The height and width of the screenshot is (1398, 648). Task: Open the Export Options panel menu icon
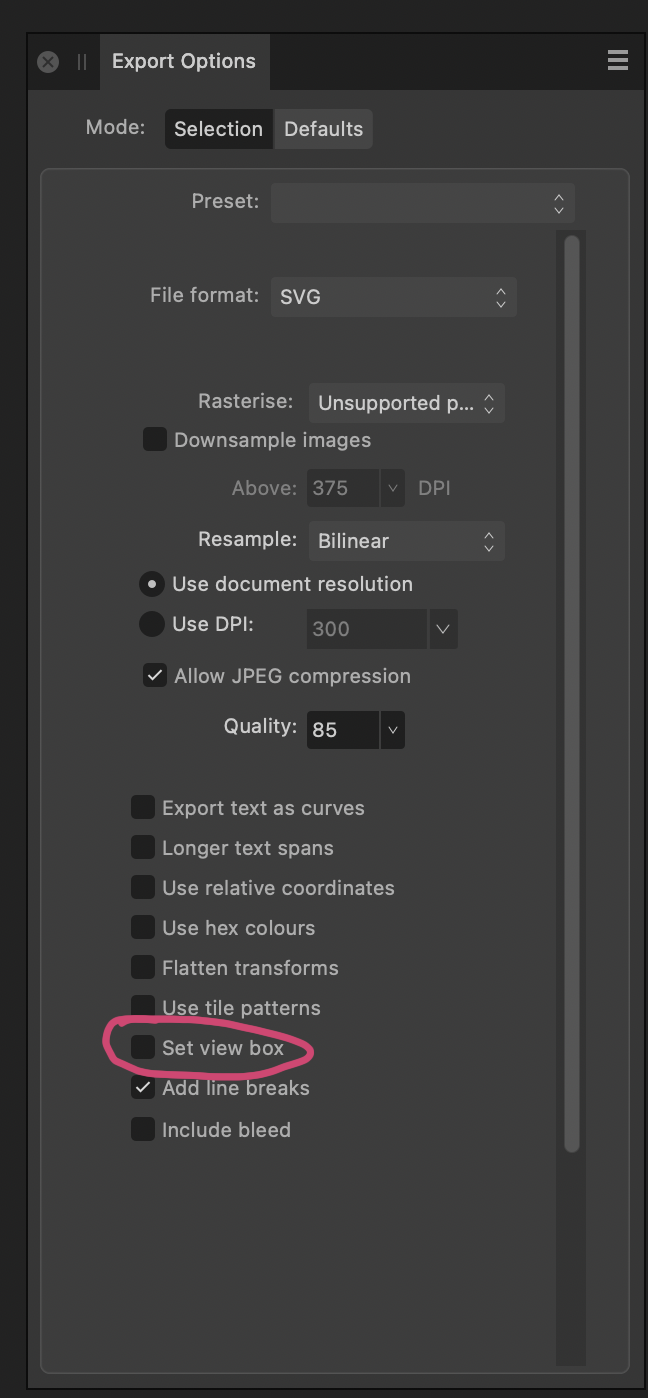click(617, 61)
